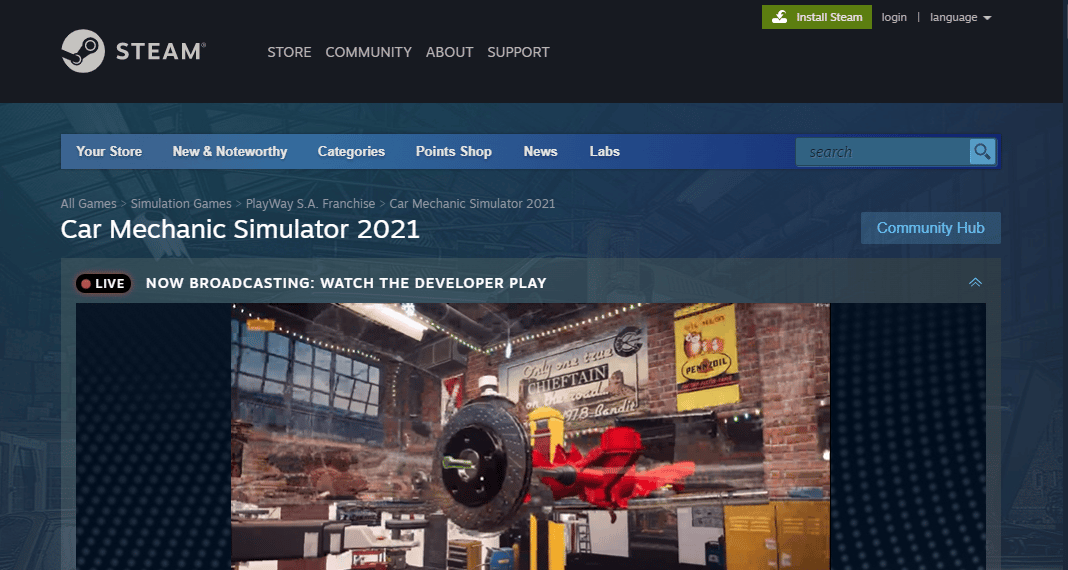
Task: Click the Simulation Games breadcrumb
Action: (181, 204)
